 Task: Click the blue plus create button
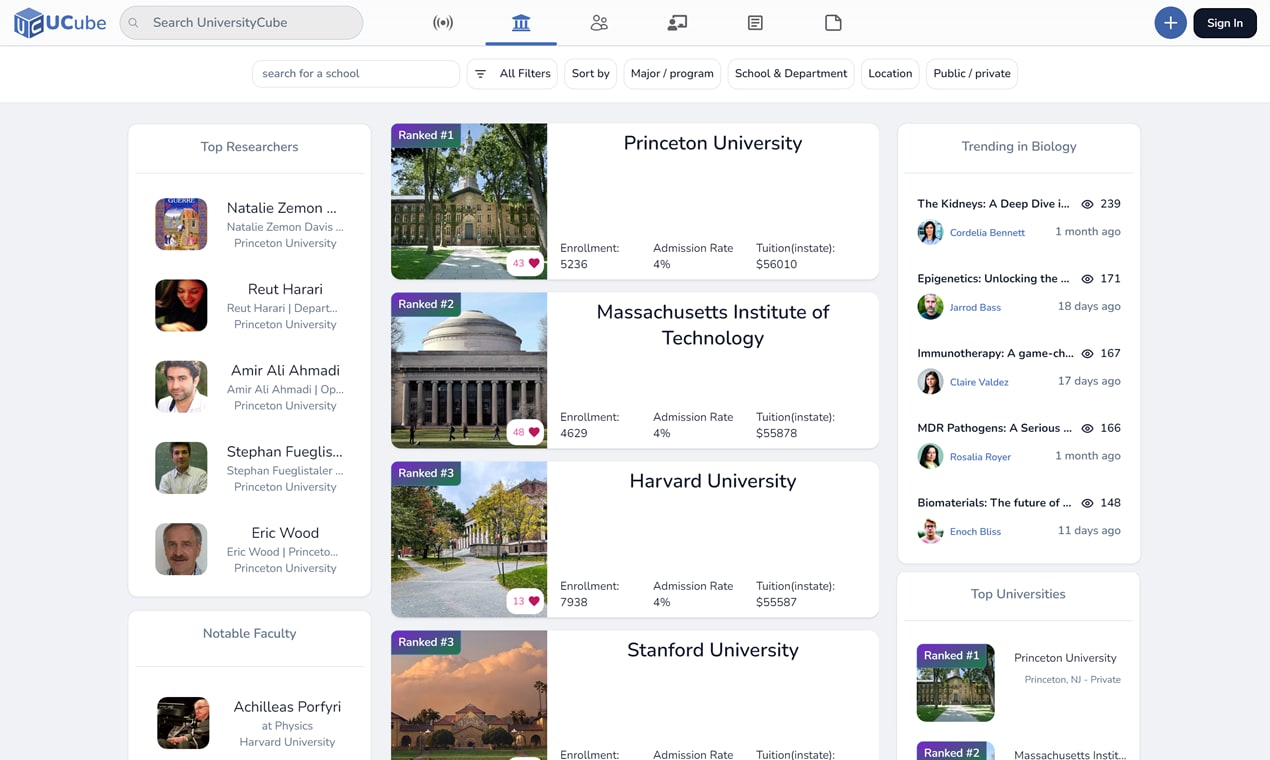pyautogui.click(x=1170, y=22)
